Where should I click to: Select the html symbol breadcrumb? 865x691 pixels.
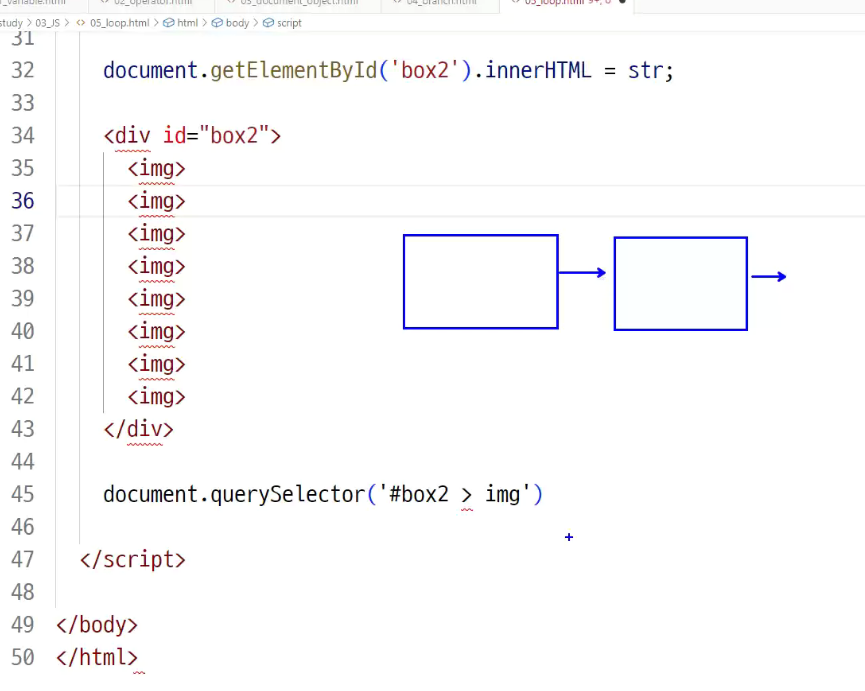(188, 23)
